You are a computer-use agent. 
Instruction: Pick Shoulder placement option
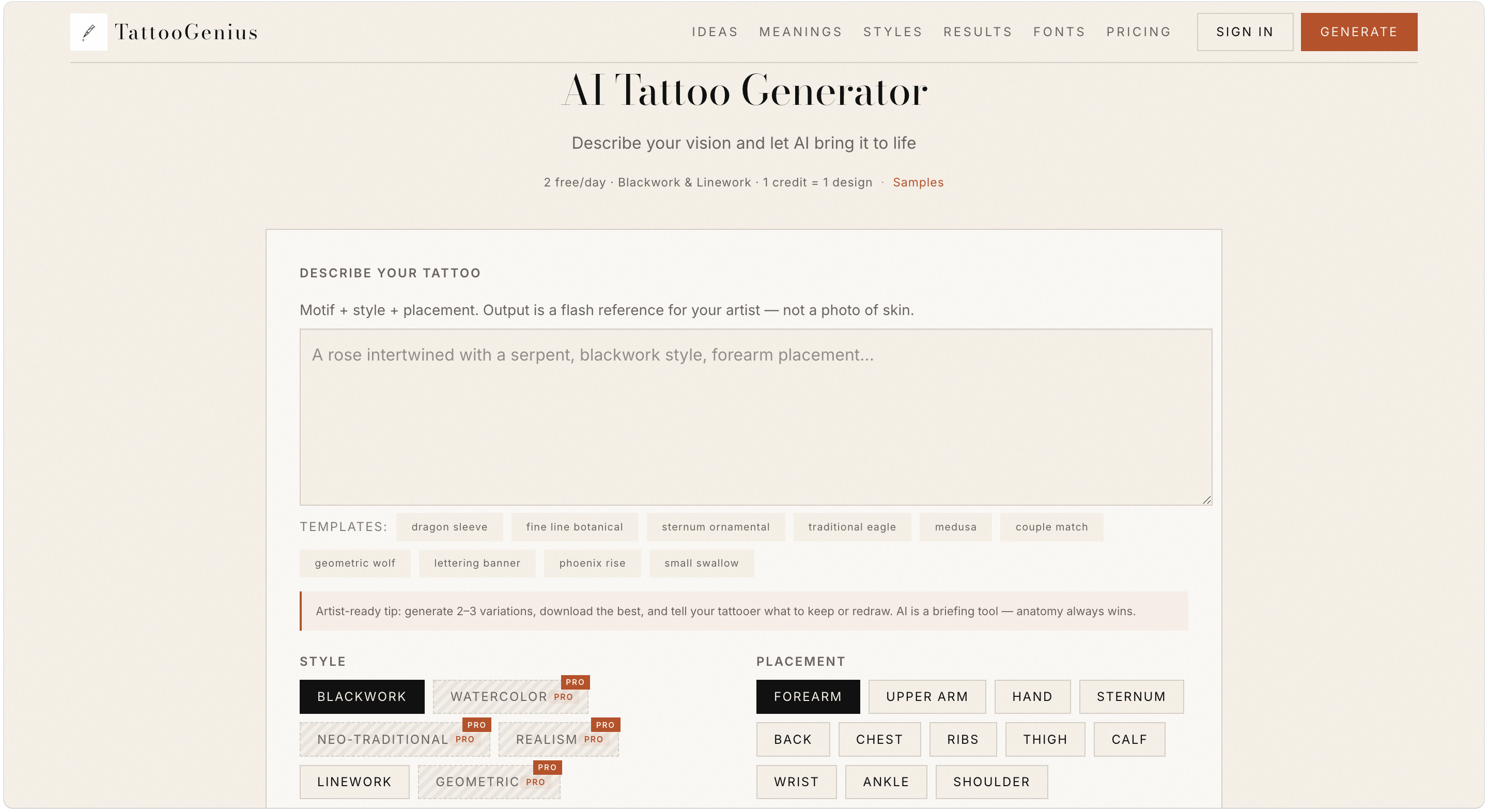coord(991,782)
